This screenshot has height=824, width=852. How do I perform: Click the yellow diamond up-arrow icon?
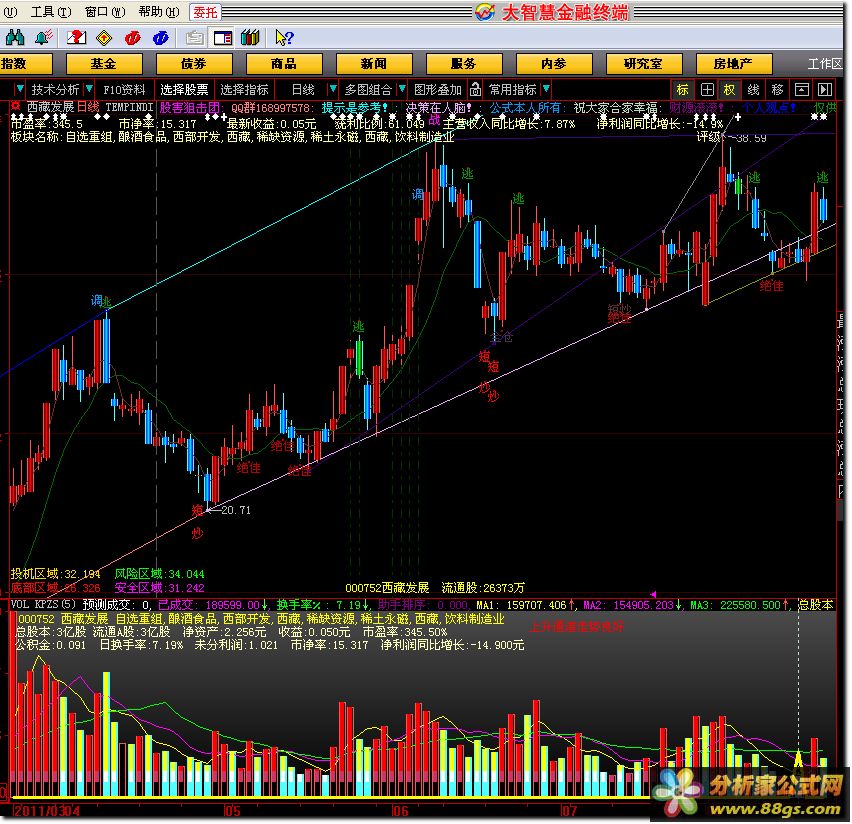[104, 38]
